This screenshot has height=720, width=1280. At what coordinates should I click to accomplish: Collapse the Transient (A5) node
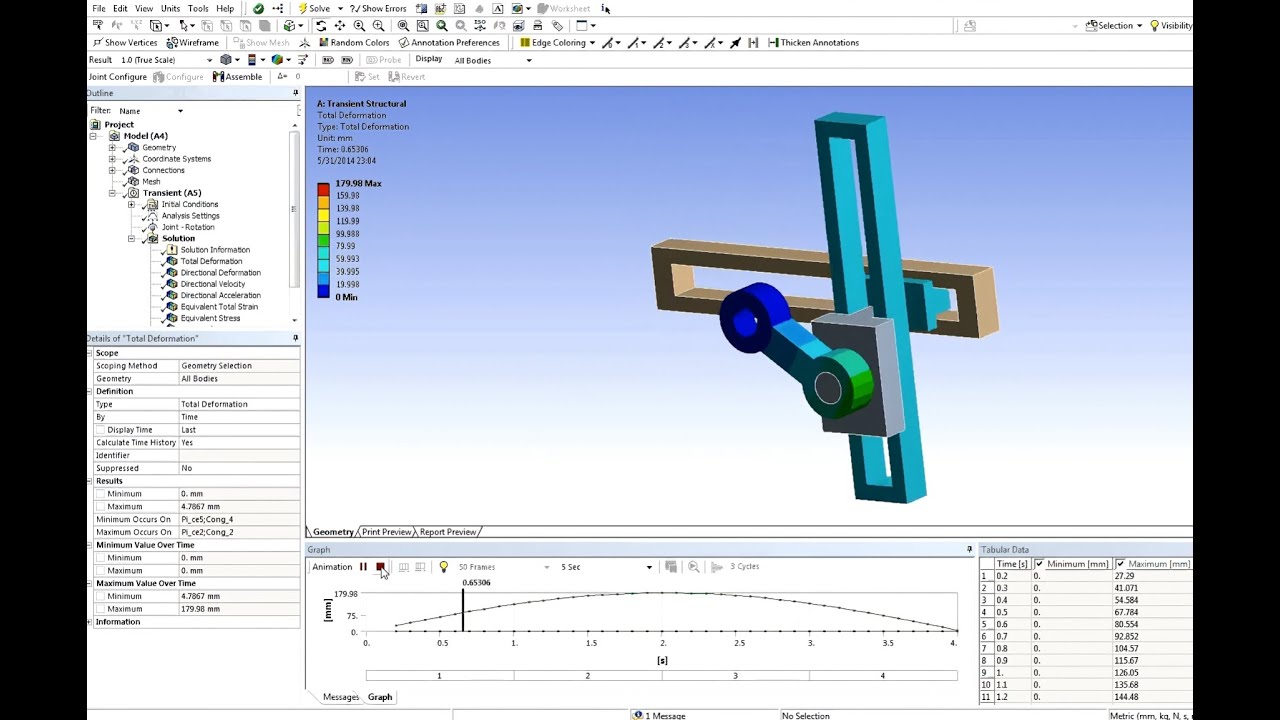(x=113, y=193)
